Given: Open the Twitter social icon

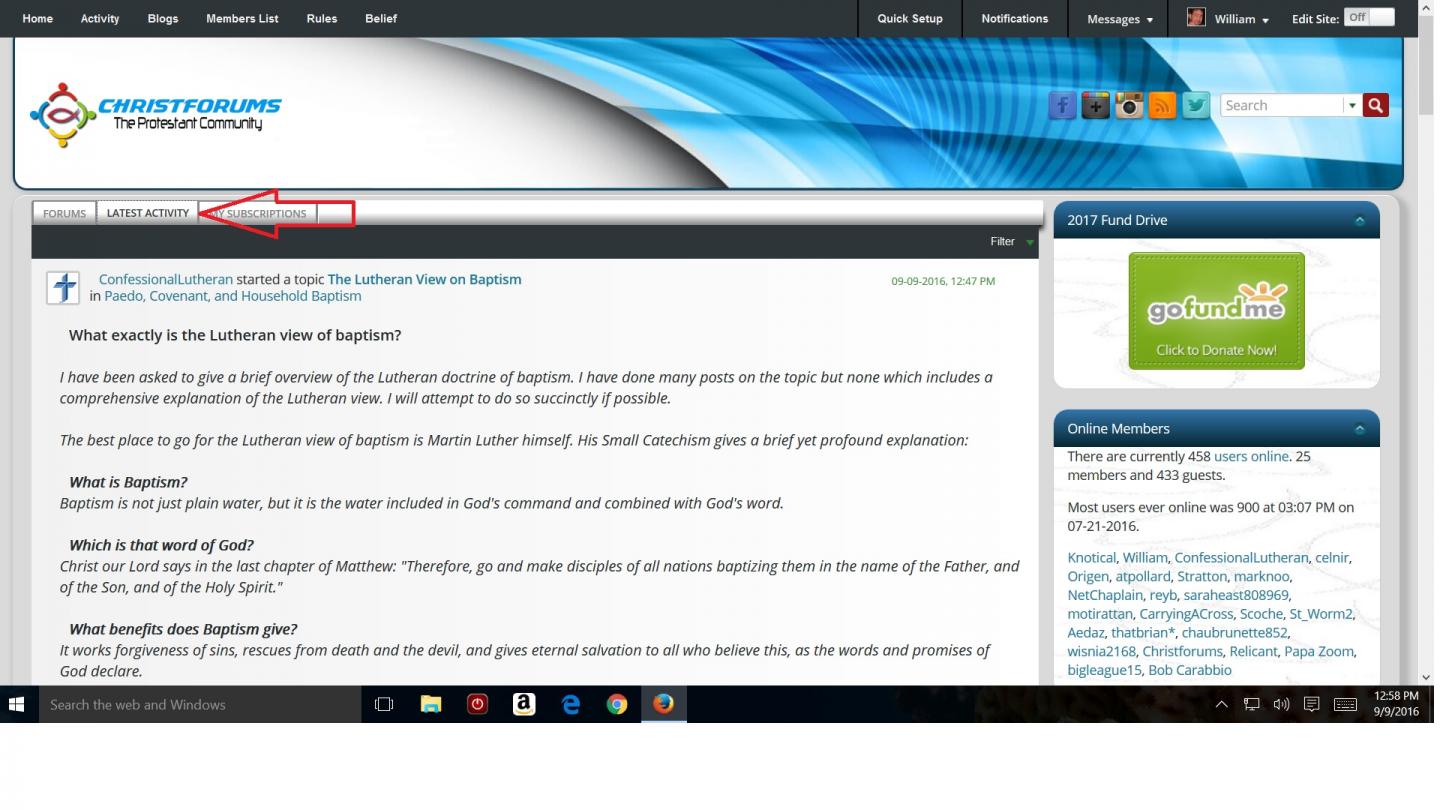Looking at the screenshot, I should pos(1196,105).
